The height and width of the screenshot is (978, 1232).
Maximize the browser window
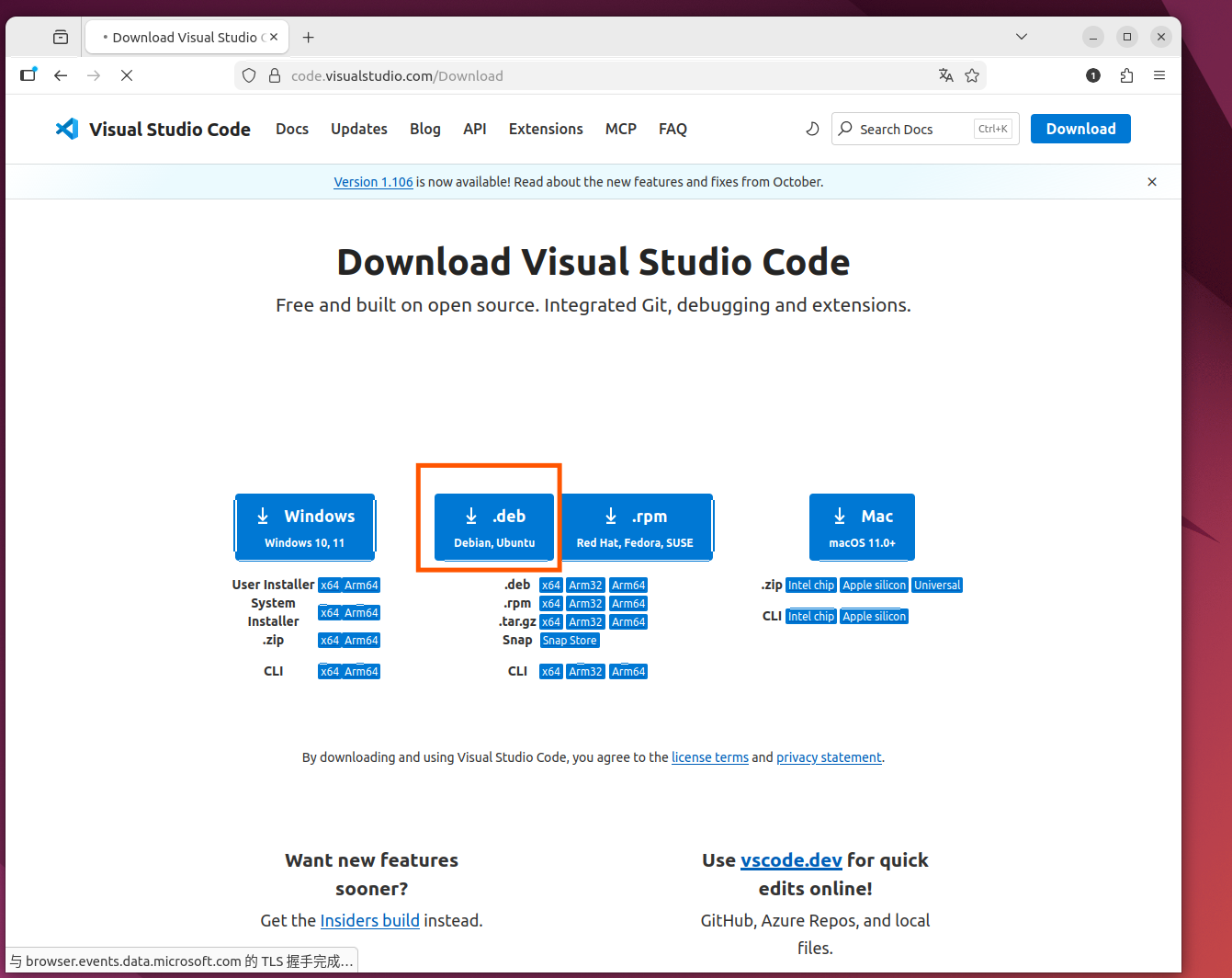coord(1127,37)
